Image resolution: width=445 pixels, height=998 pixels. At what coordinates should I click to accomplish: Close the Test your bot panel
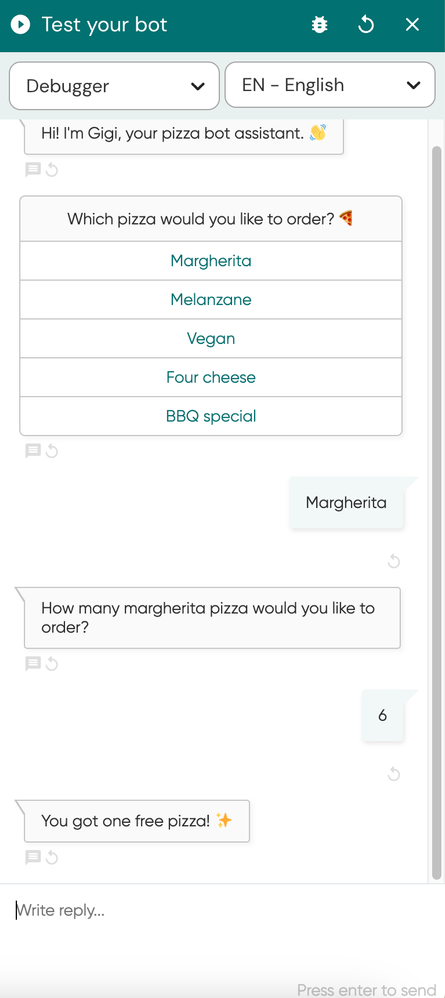413,25
